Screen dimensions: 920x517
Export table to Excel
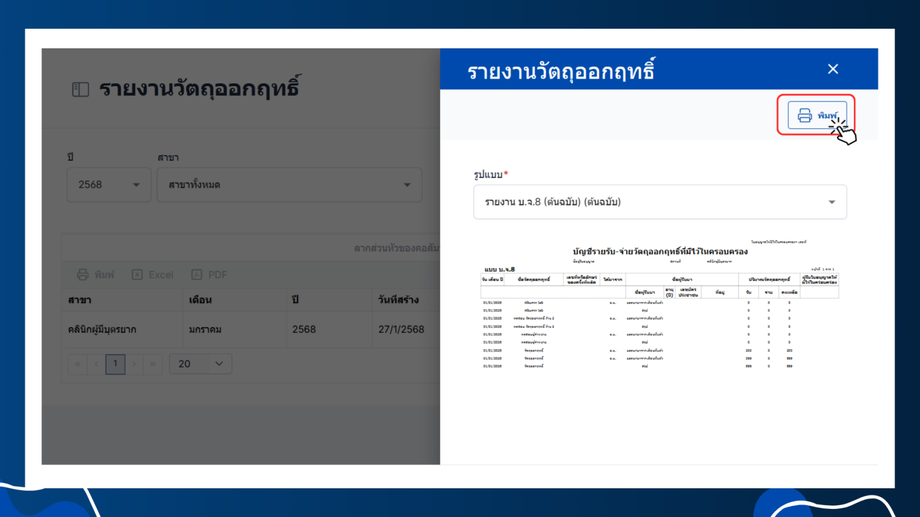153,275
